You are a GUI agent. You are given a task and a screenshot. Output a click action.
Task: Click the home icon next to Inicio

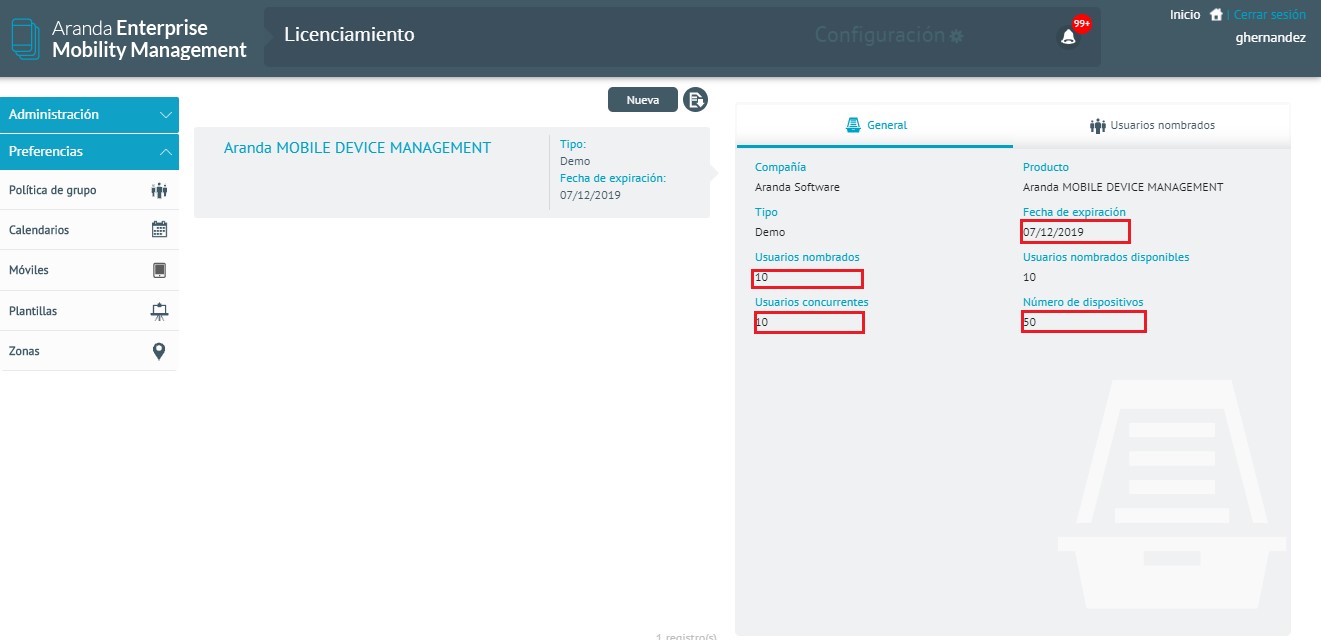point(1216,15)
